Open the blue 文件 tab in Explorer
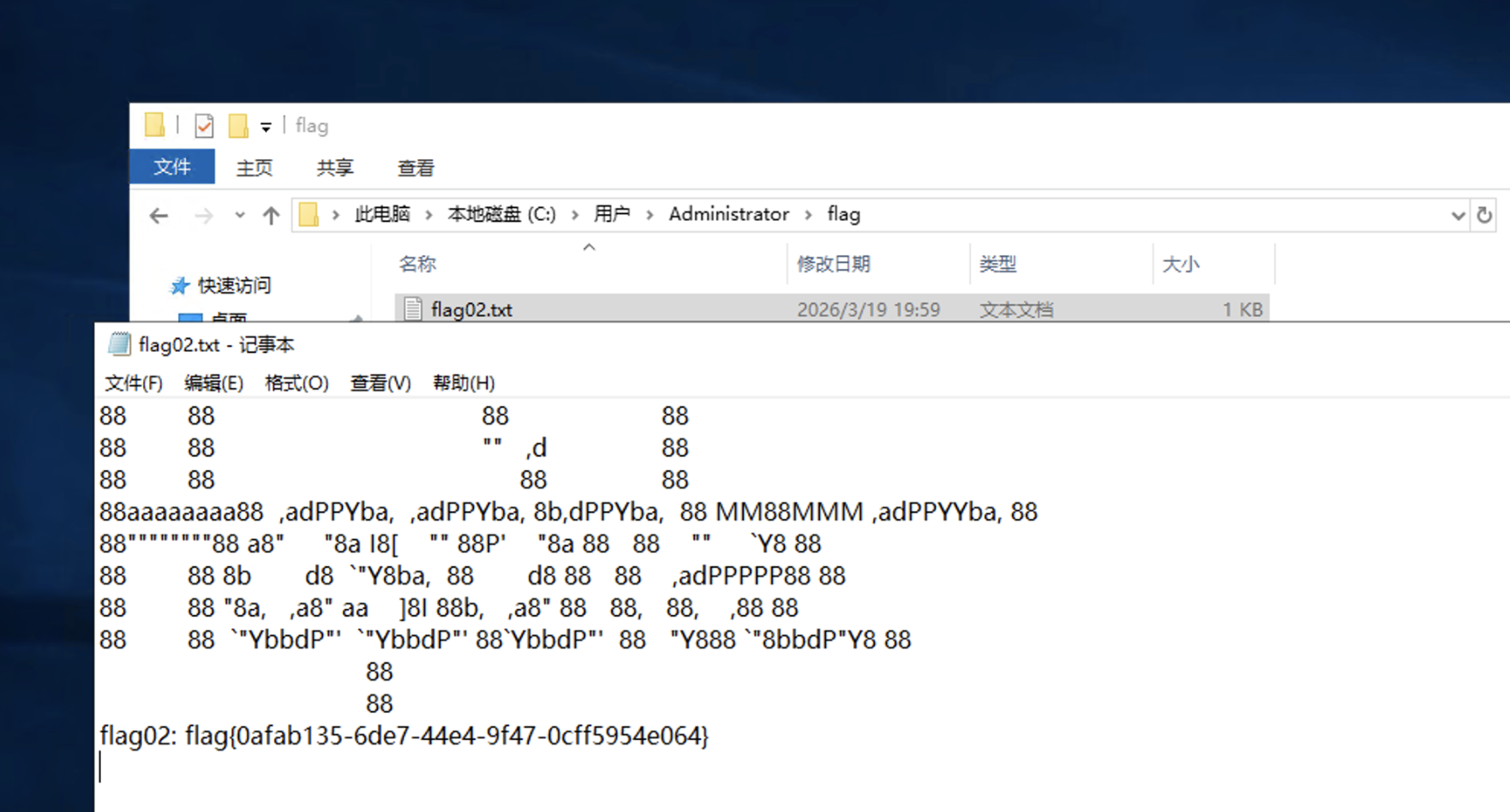This screenshot has width=1510, height=812. 172,167
